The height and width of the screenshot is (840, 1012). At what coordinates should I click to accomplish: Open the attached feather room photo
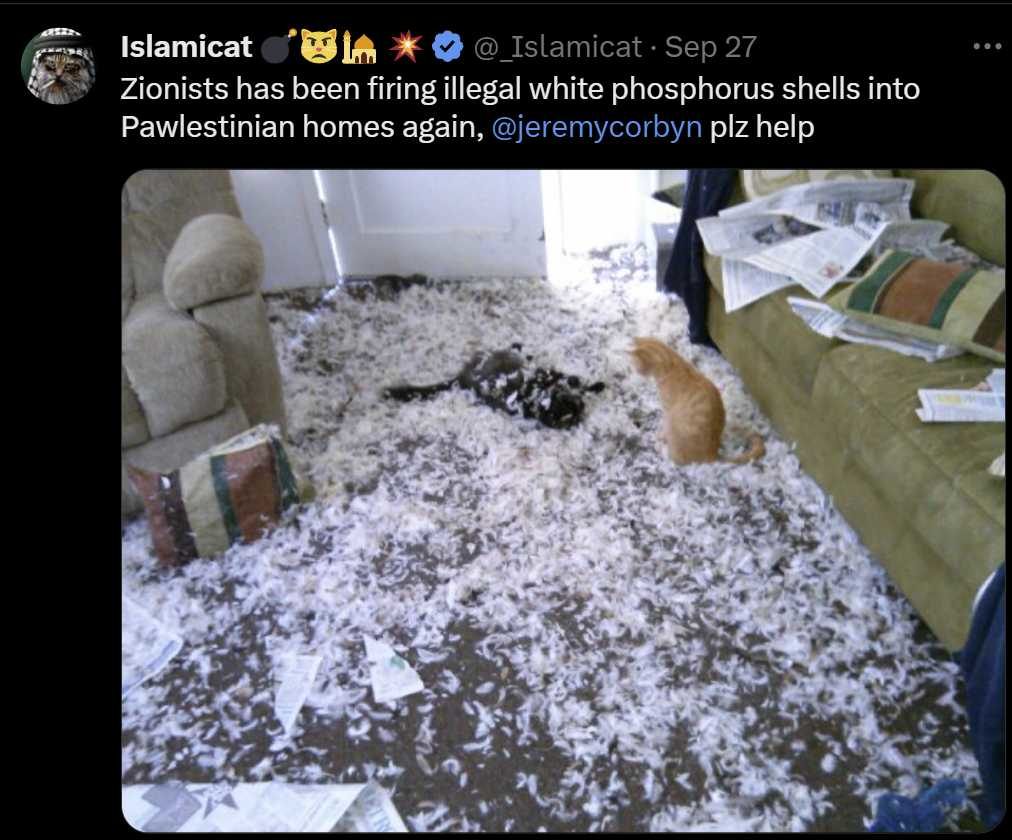(563, 501)
